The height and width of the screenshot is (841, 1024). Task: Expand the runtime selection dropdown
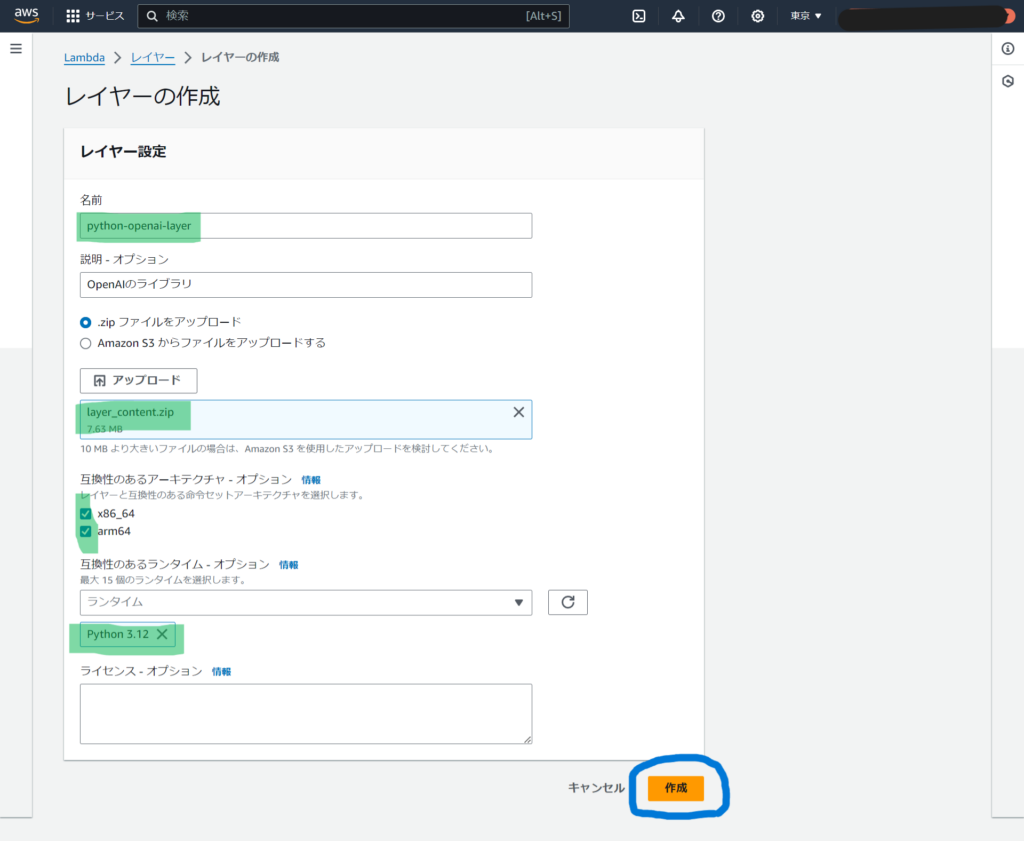coord(305,602)
